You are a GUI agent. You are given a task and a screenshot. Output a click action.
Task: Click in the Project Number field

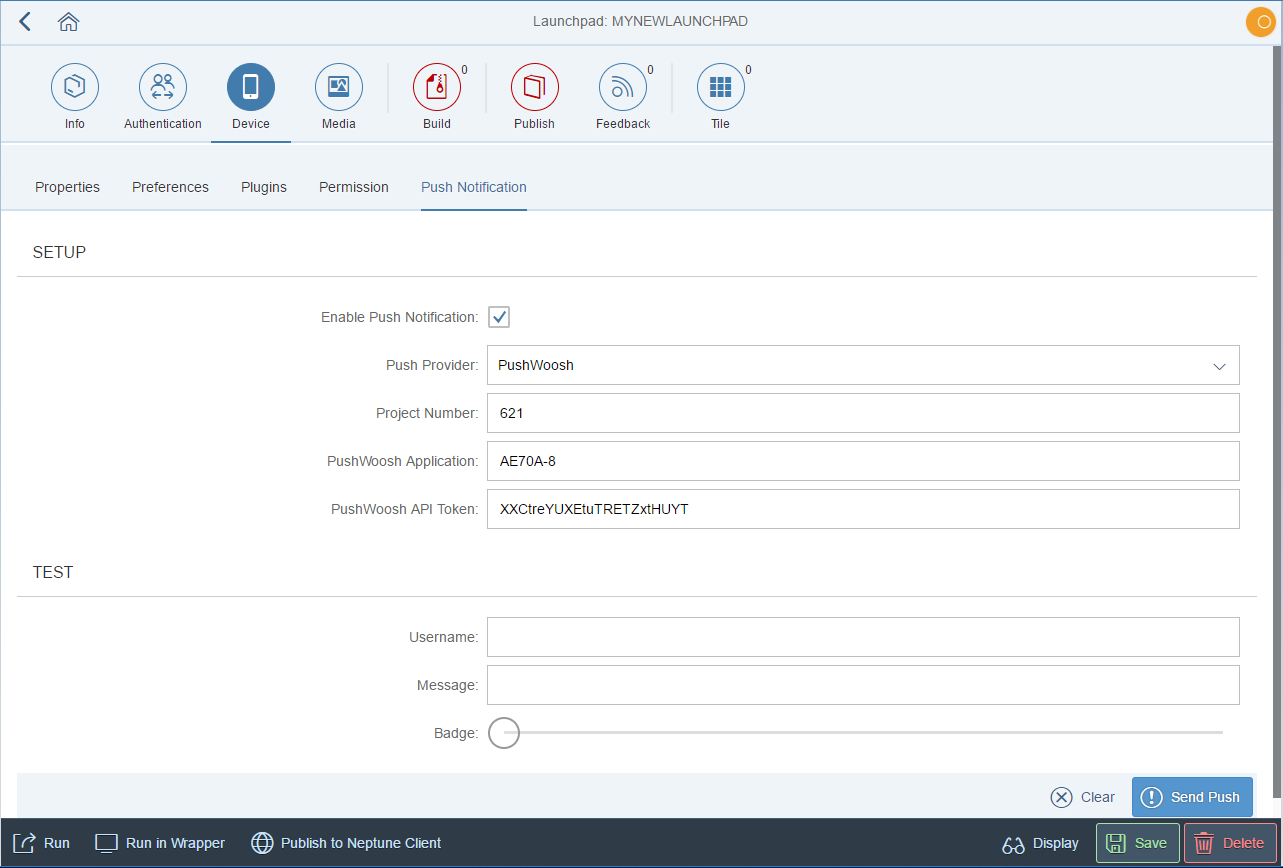pos(863,413)
